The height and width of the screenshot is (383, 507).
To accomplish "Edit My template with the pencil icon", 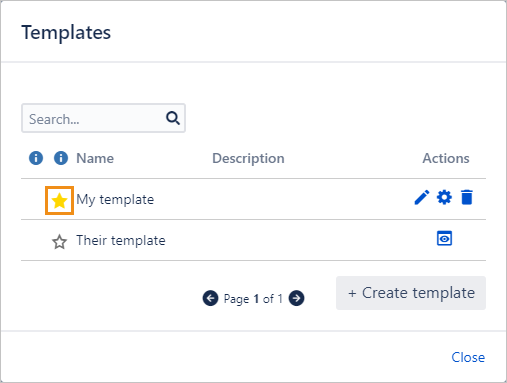I will coord(422,197).
